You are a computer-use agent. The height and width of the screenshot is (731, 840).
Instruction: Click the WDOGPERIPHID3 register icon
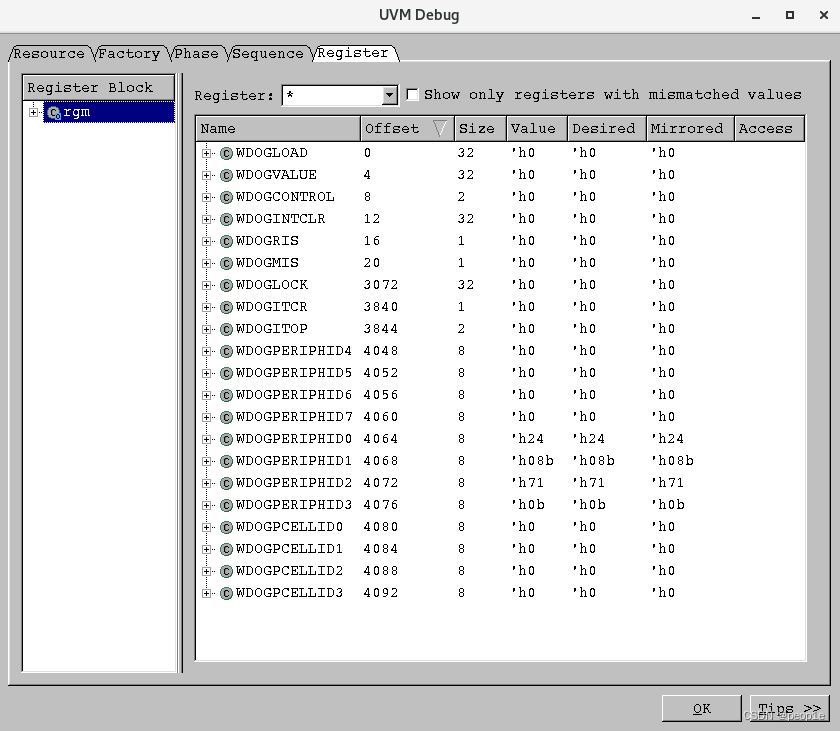[226, 505]
